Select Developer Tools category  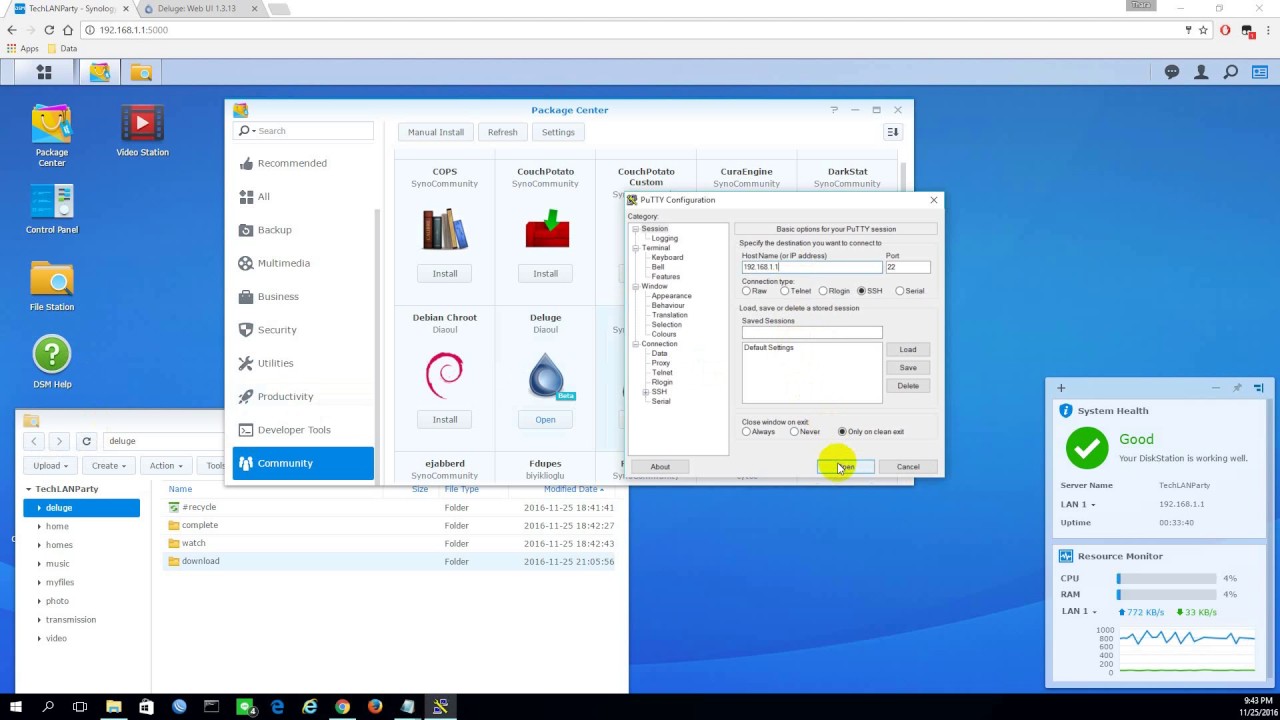303,430
